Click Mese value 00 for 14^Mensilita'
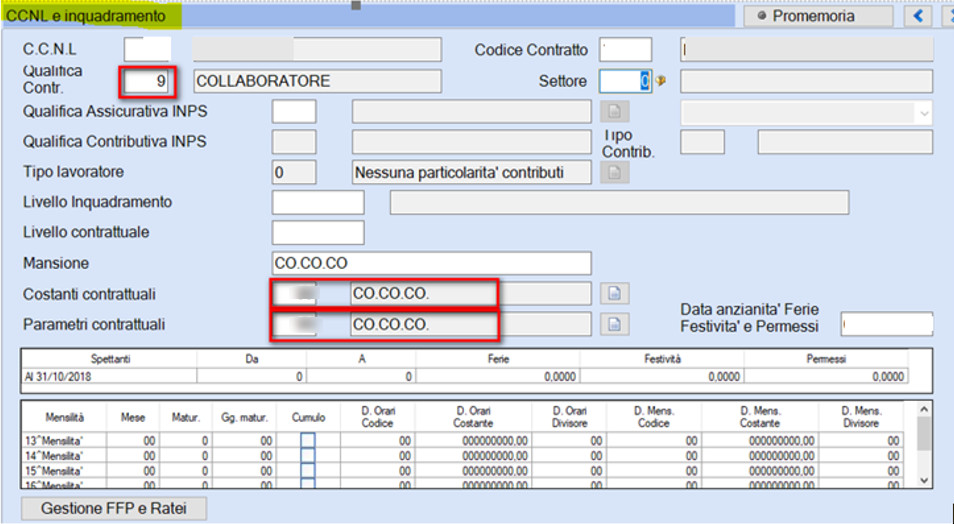 click(x=133, y=456)
